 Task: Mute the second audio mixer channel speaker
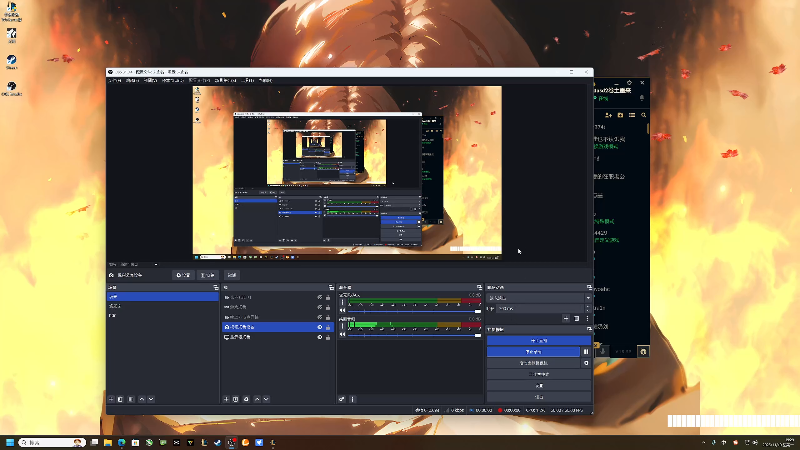(343, 335)
